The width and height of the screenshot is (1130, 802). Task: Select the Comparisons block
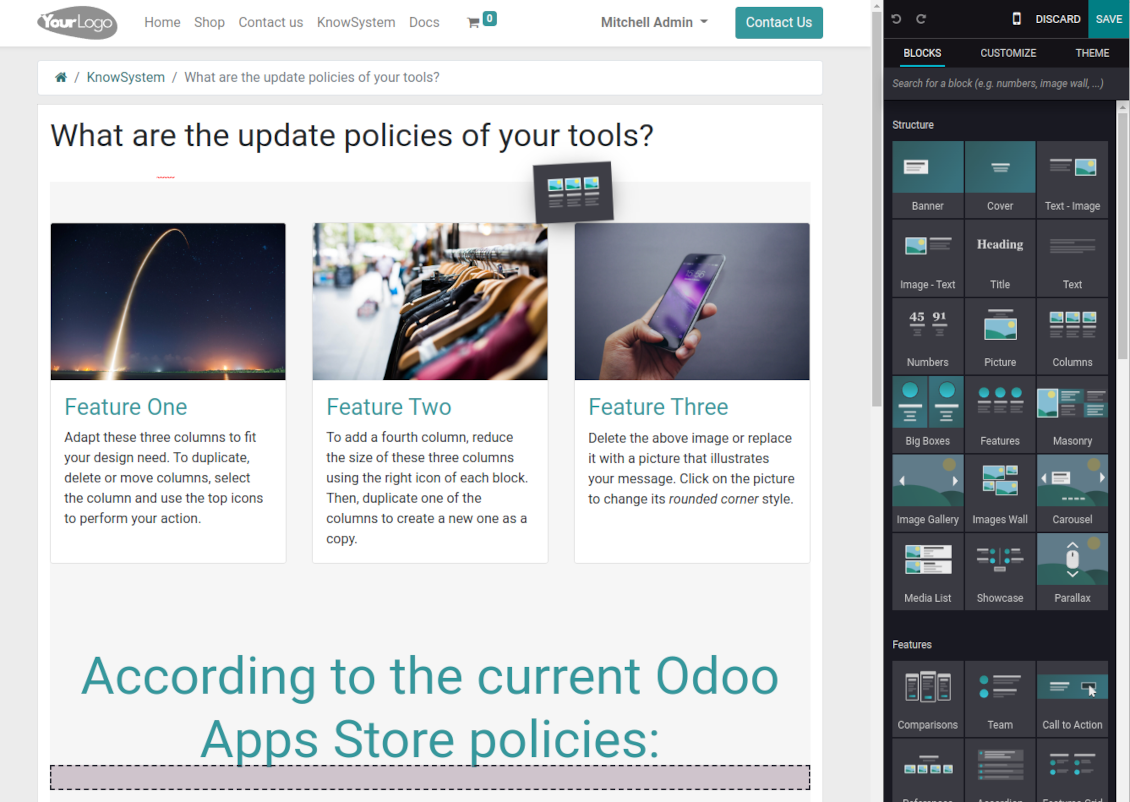point(927,699)
